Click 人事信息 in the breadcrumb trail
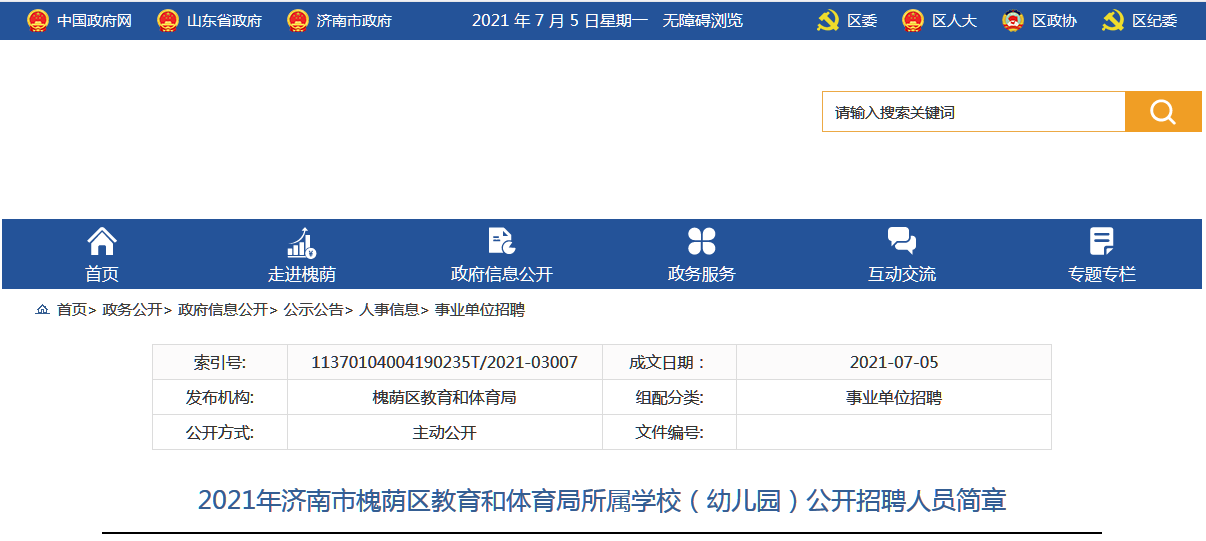The width and height of the screenshot is (1206, 541). click(389, 310)
